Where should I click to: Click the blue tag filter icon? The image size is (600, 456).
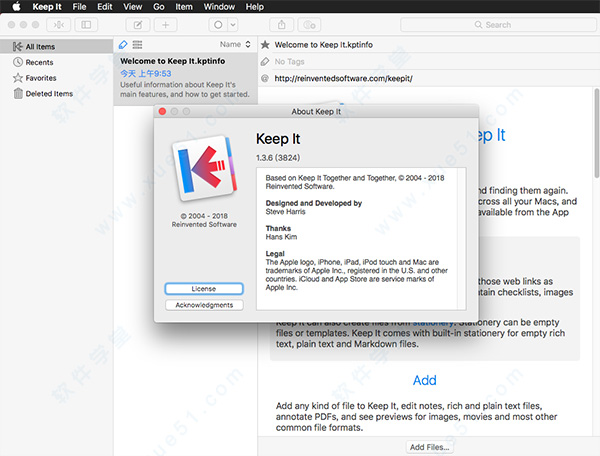point(123,45)
